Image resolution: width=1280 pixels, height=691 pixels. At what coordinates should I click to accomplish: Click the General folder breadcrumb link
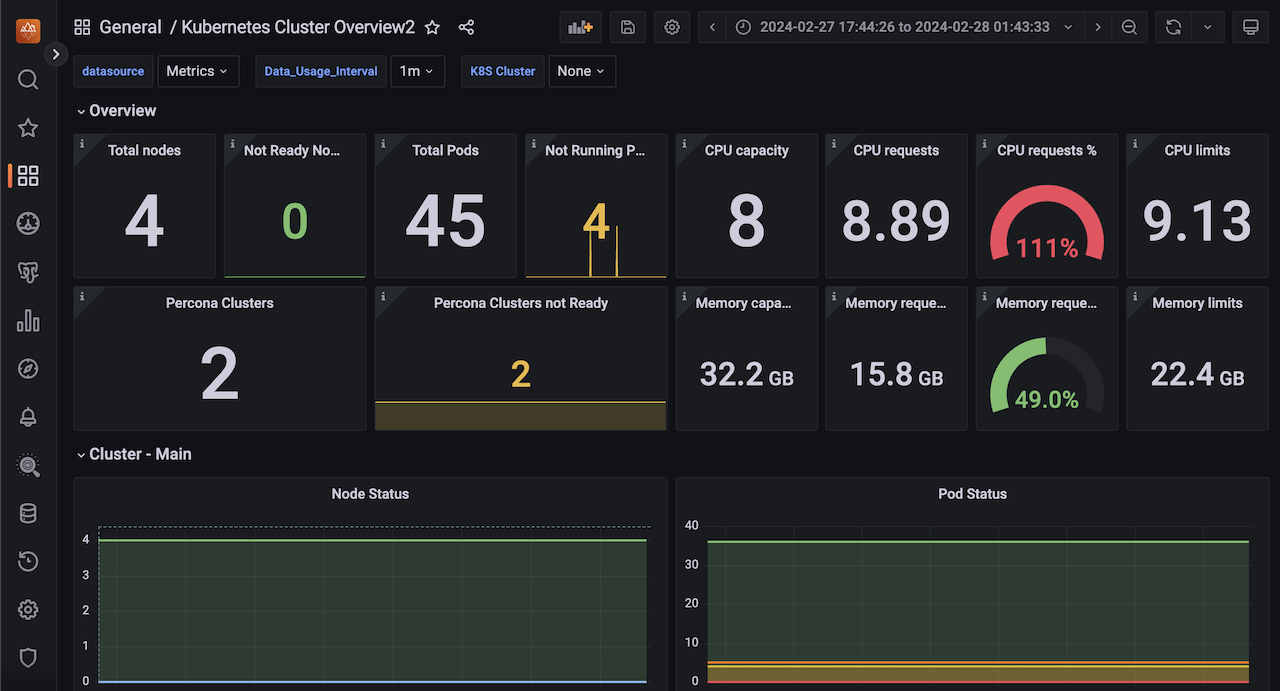pyautogui.click(x=130, y=27)
